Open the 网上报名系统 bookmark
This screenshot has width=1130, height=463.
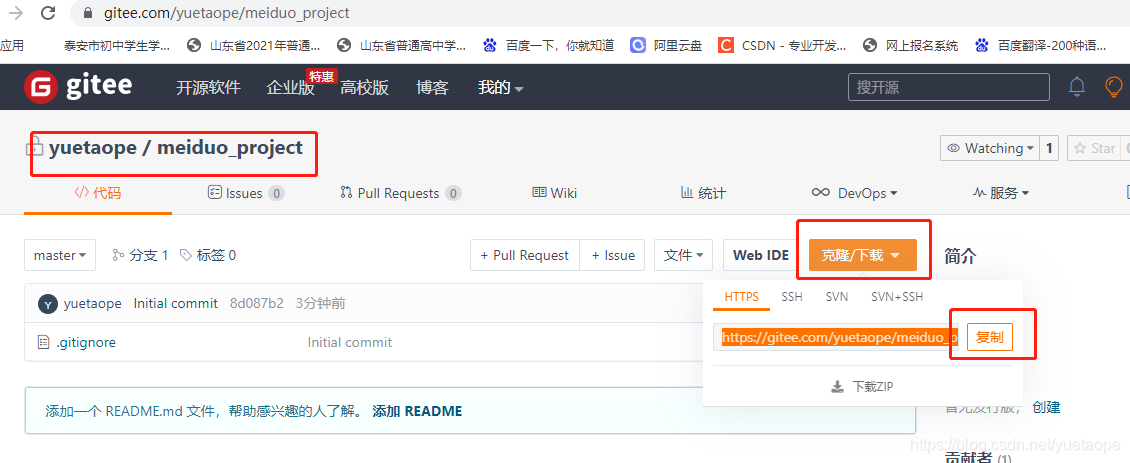coord(911,45)
